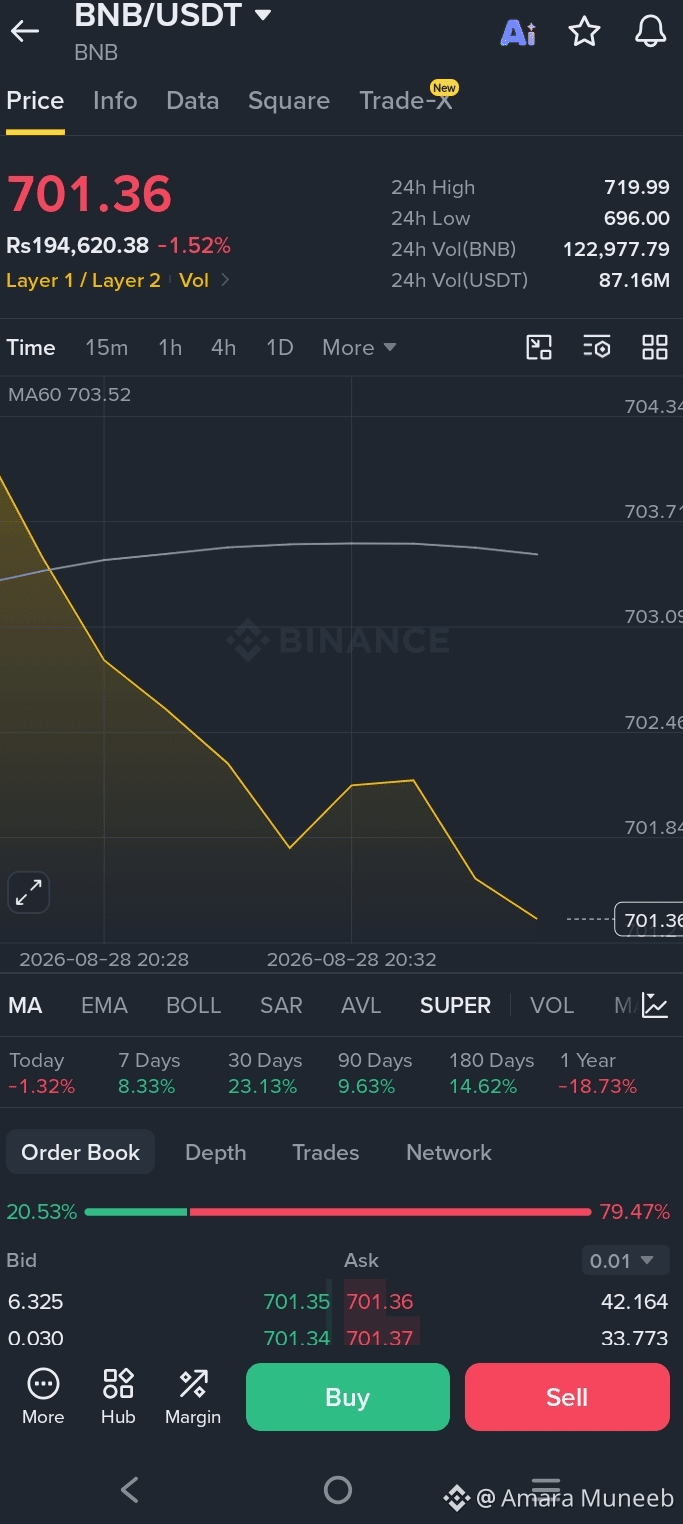Toggle the BOLL indicator
This screenshot has height=1524, width=683.
(x=193, y=1005)
